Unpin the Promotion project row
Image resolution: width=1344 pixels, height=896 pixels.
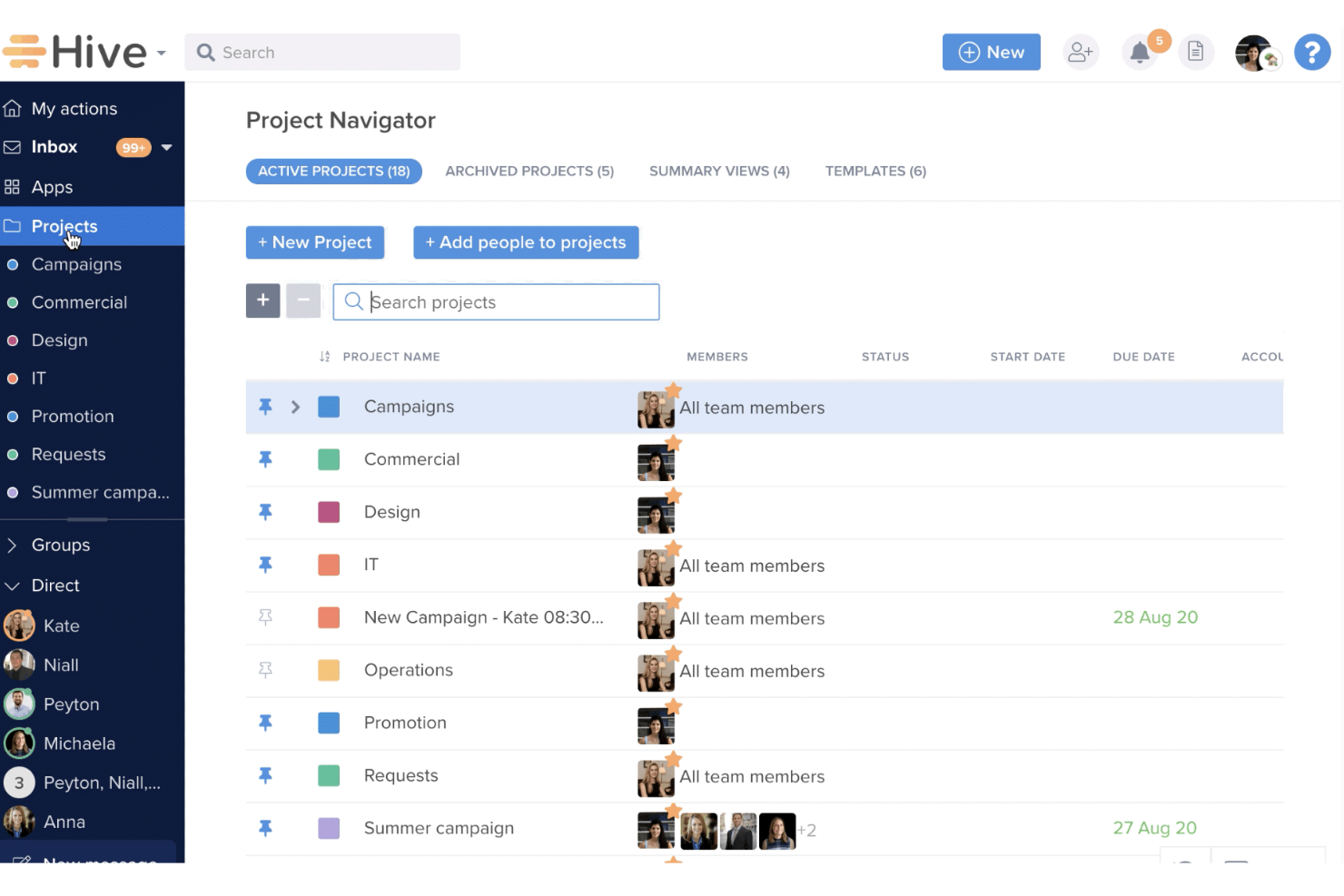265,723
